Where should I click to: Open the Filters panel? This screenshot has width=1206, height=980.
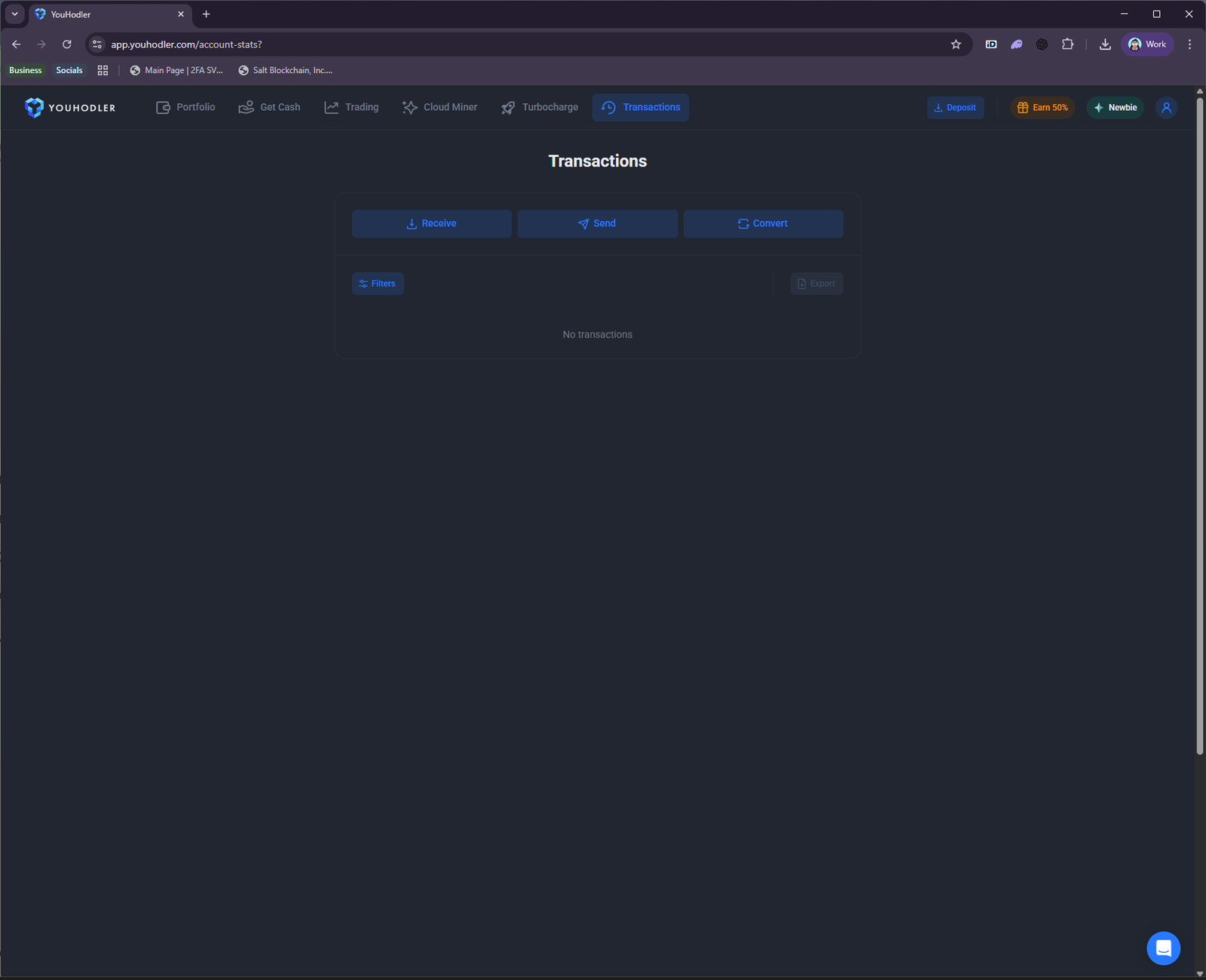tap(378, 283)
